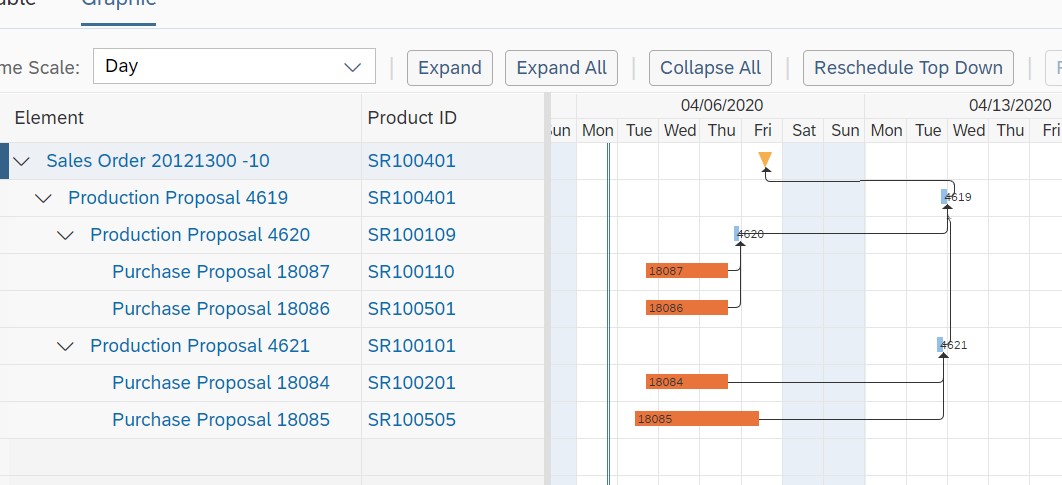1062x485 pixels.
Task: Open Purchase Proposal 18087 link
Action: [221, 272]
